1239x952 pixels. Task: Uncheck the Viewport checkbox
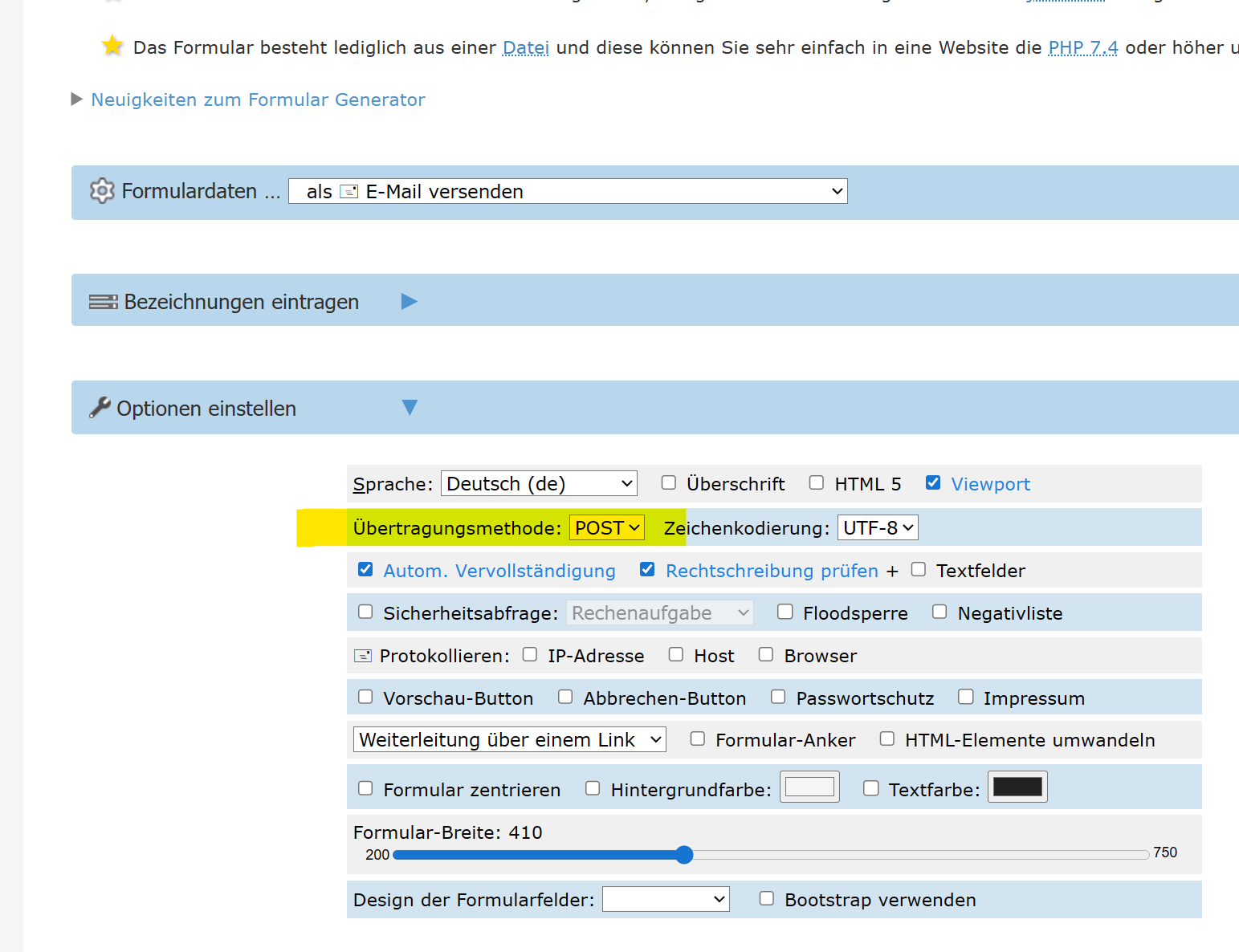pyautogui.click(x=933, y=482)
